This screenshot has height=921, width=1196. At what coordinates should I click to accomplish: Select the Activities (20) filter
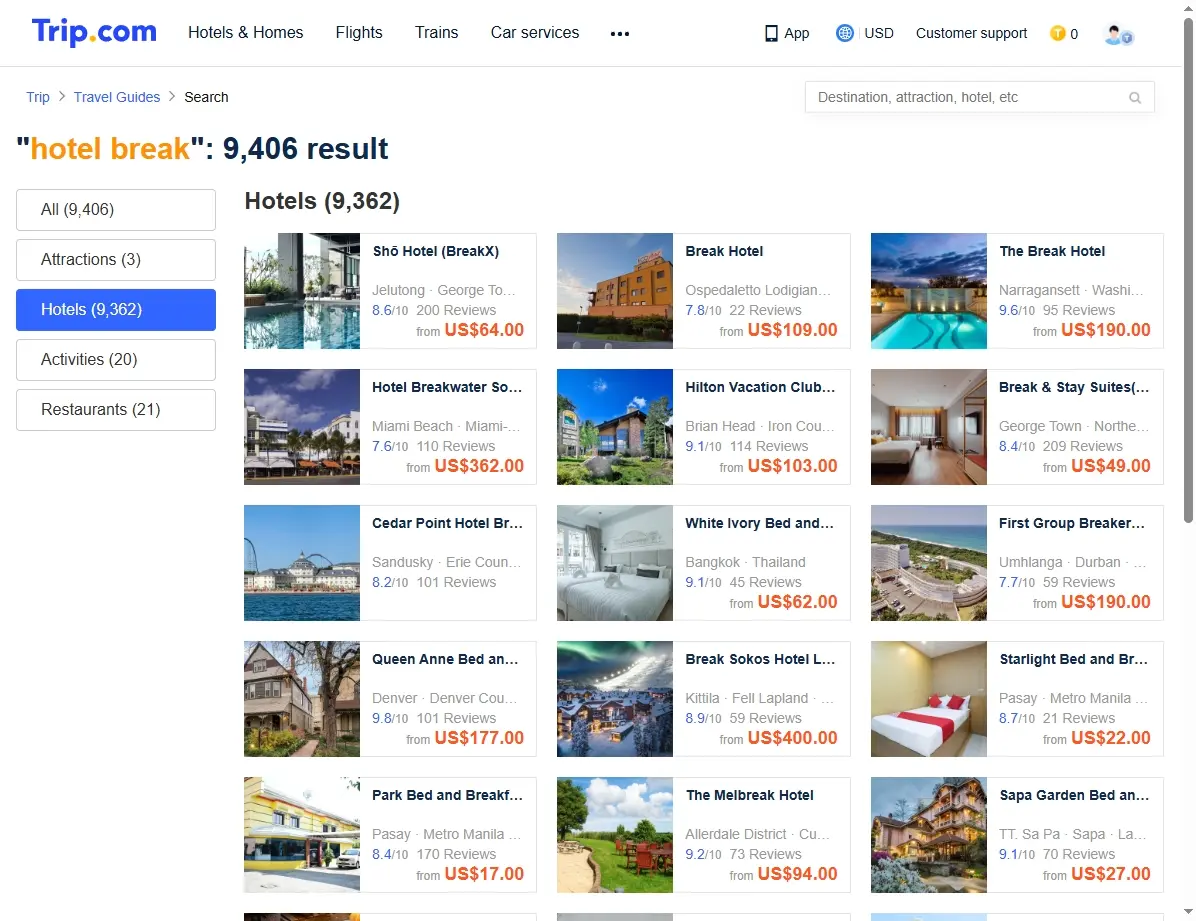116,359
